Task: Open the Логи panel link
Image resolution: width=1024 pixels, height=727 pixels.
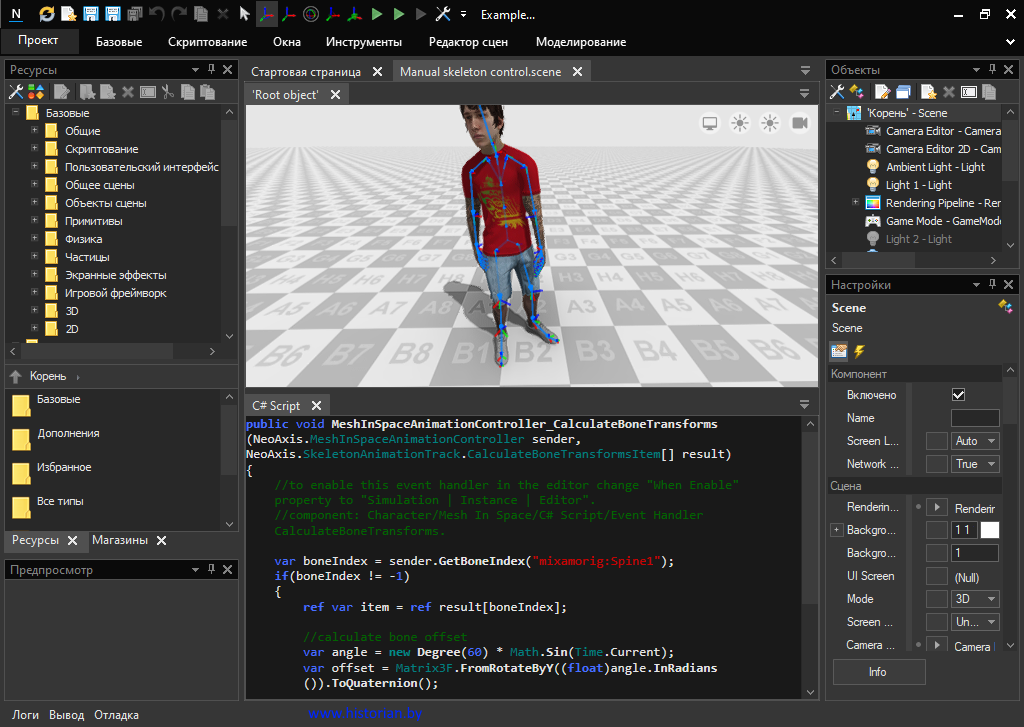Action: (x=26, y=715)
